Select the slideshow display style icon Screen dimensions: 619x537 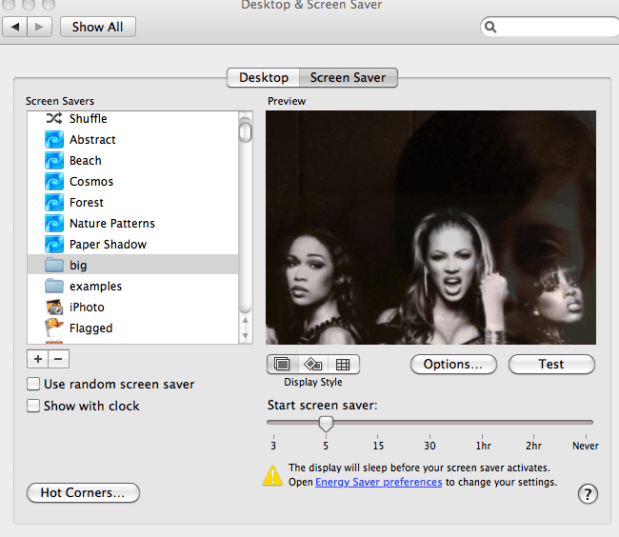click(282, 365)
